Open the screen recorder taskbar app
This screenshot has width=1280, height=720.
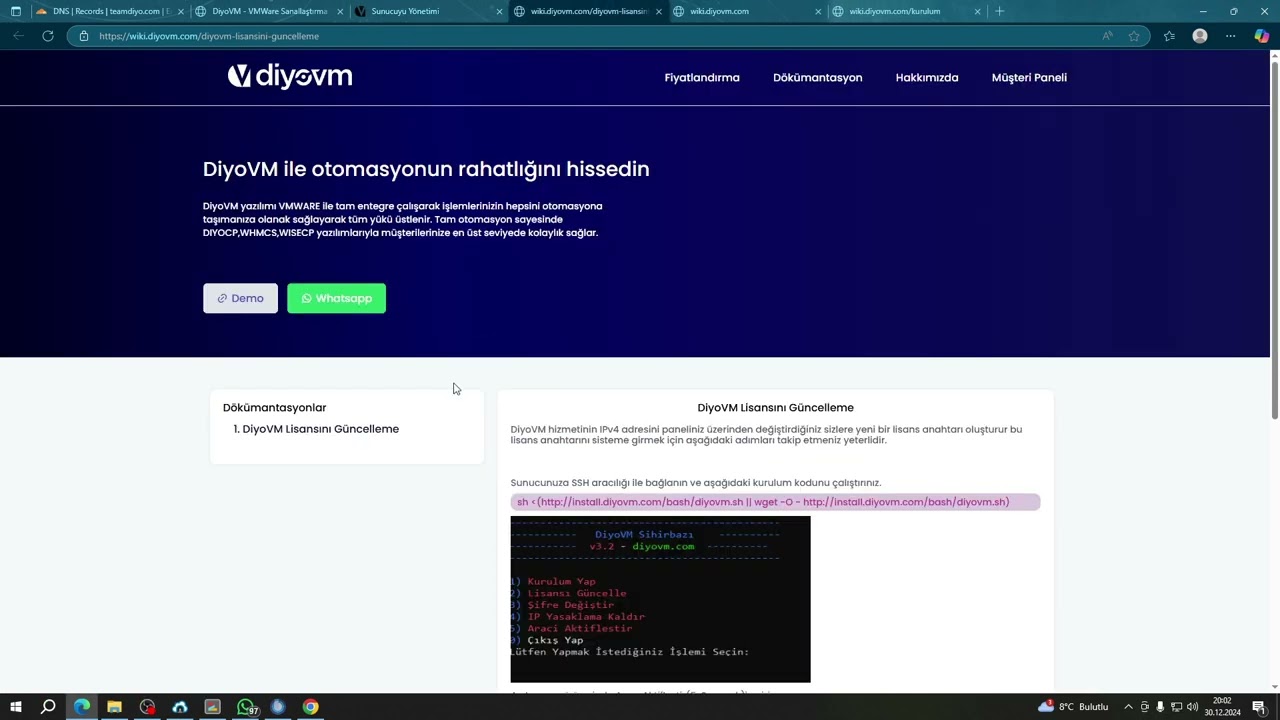147,707
